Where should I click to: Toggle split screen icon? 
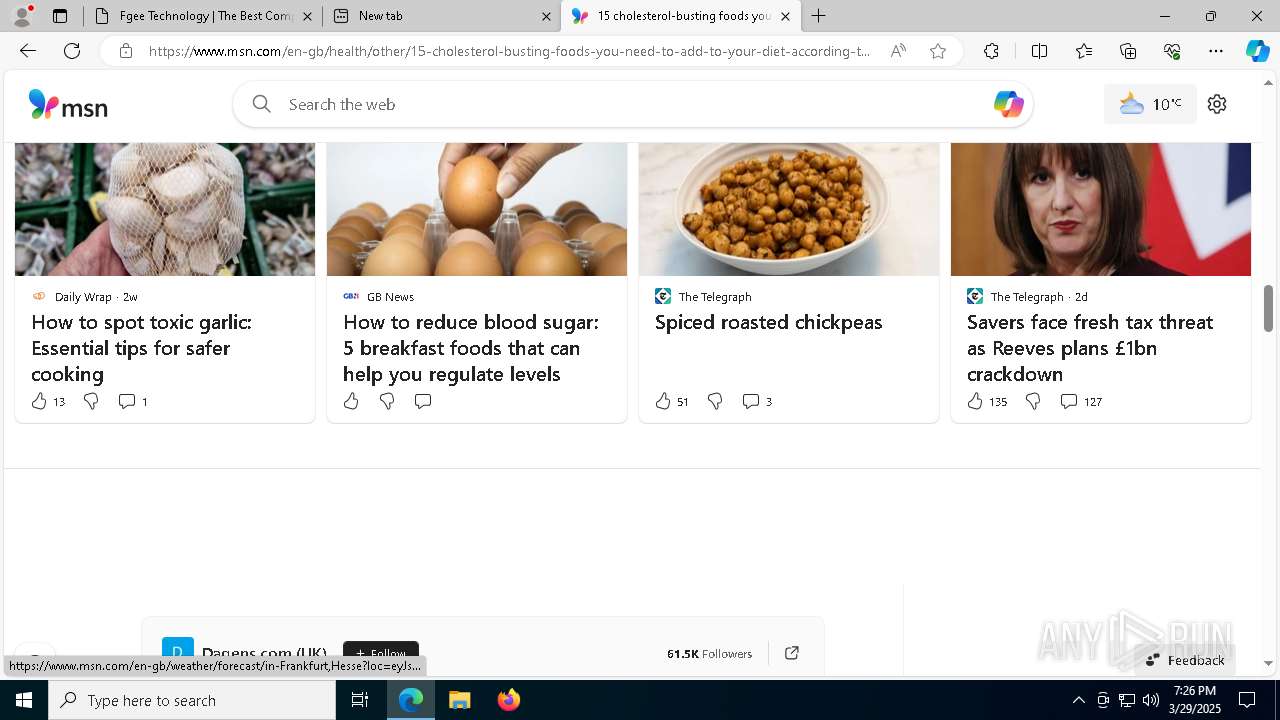[1039, 51]
